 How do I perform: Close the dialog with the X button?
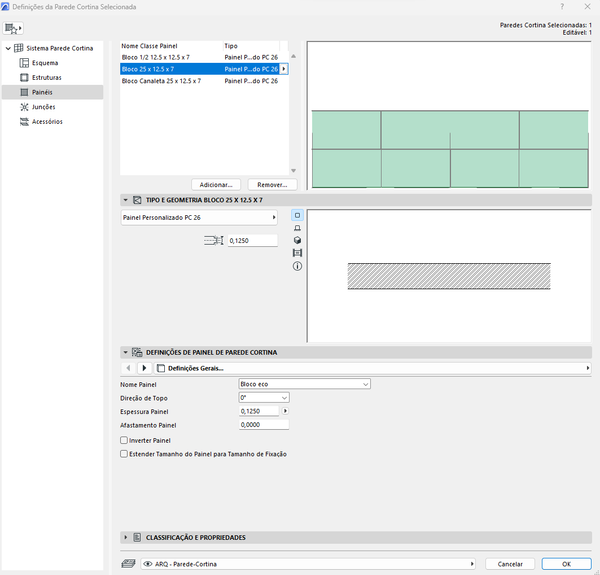(588, 7)
